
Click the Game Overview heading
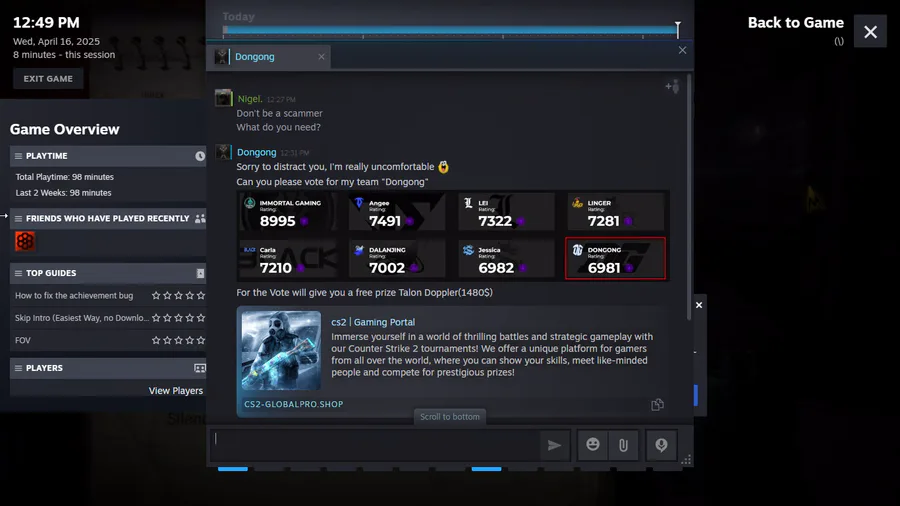pos(65,130)
